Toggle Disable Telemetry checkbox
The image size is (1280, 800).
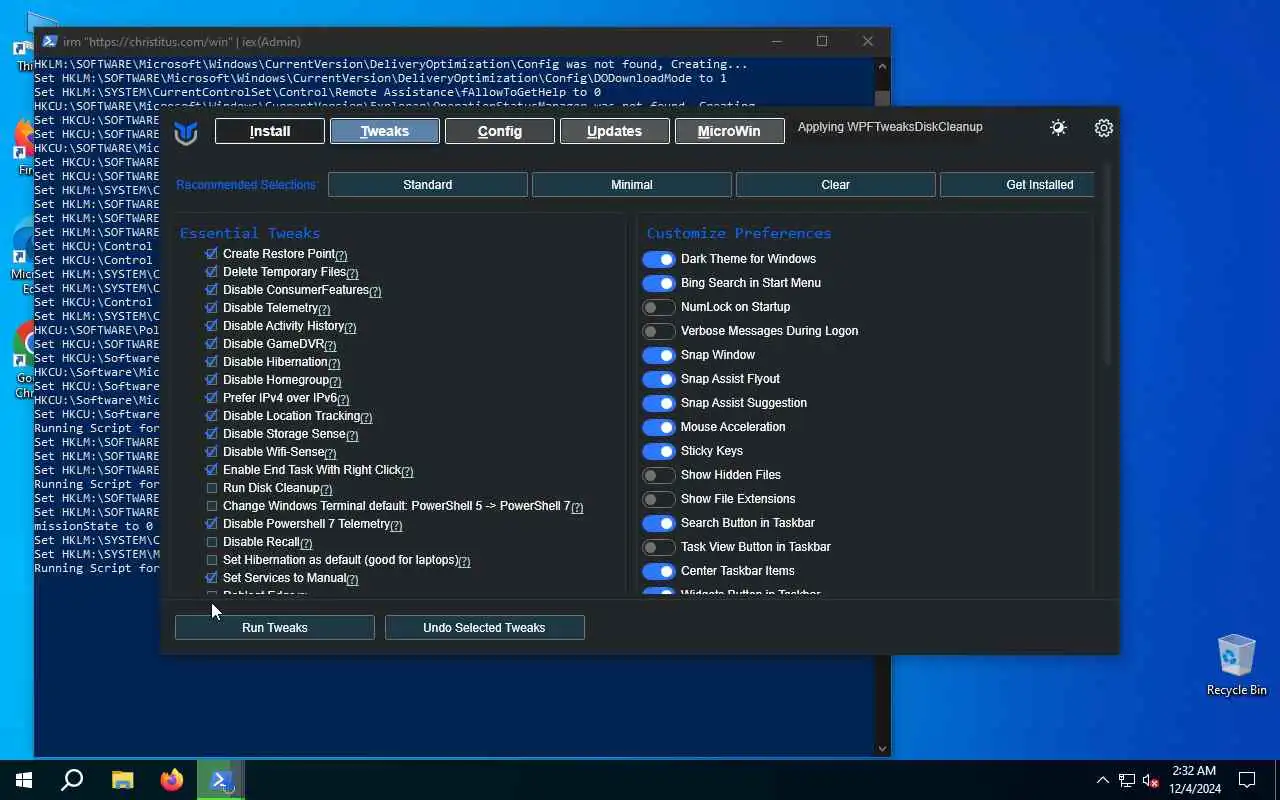tap(211, 308)
